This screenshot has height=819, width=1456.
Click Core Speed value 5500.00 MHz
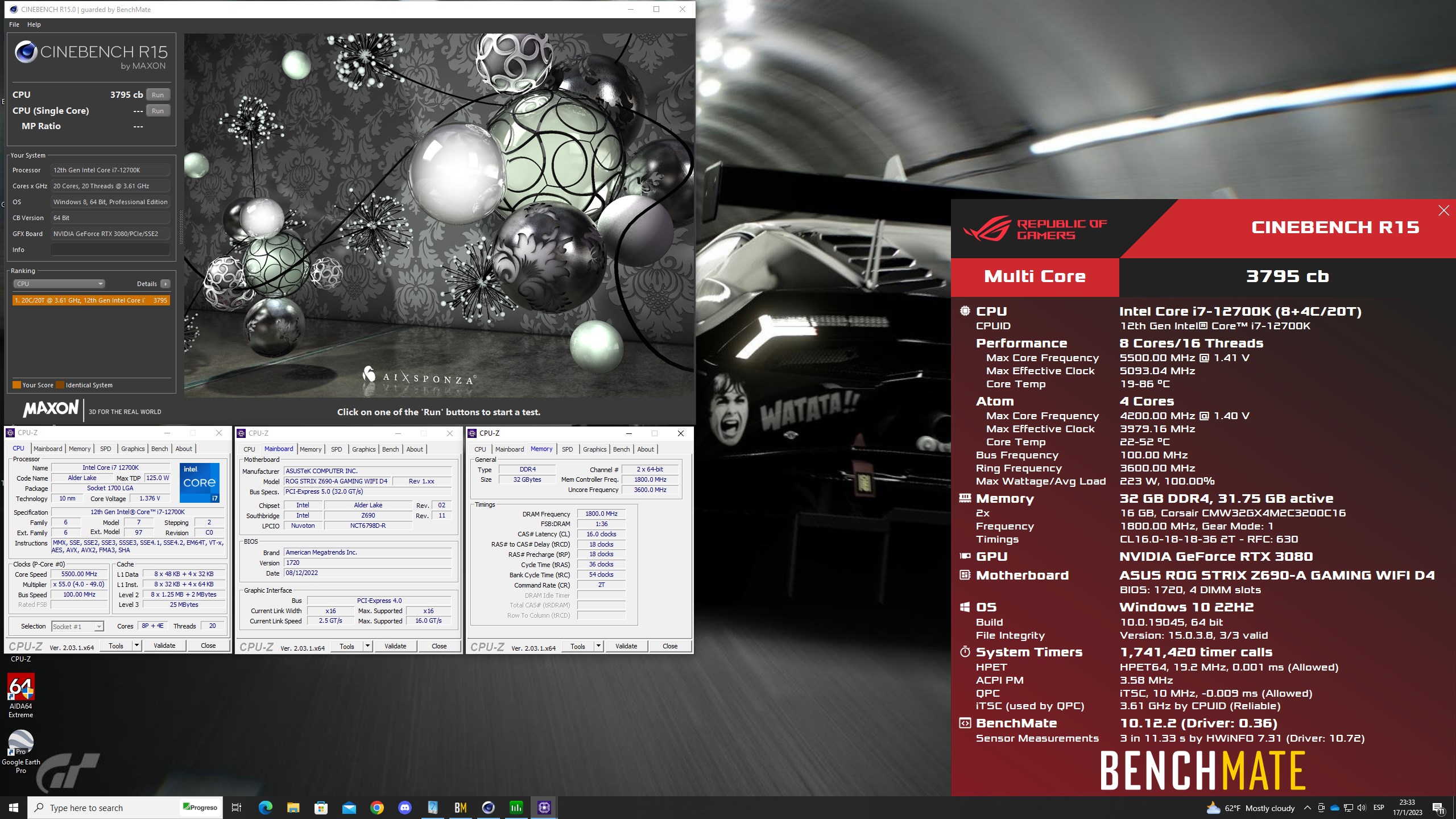79,574
